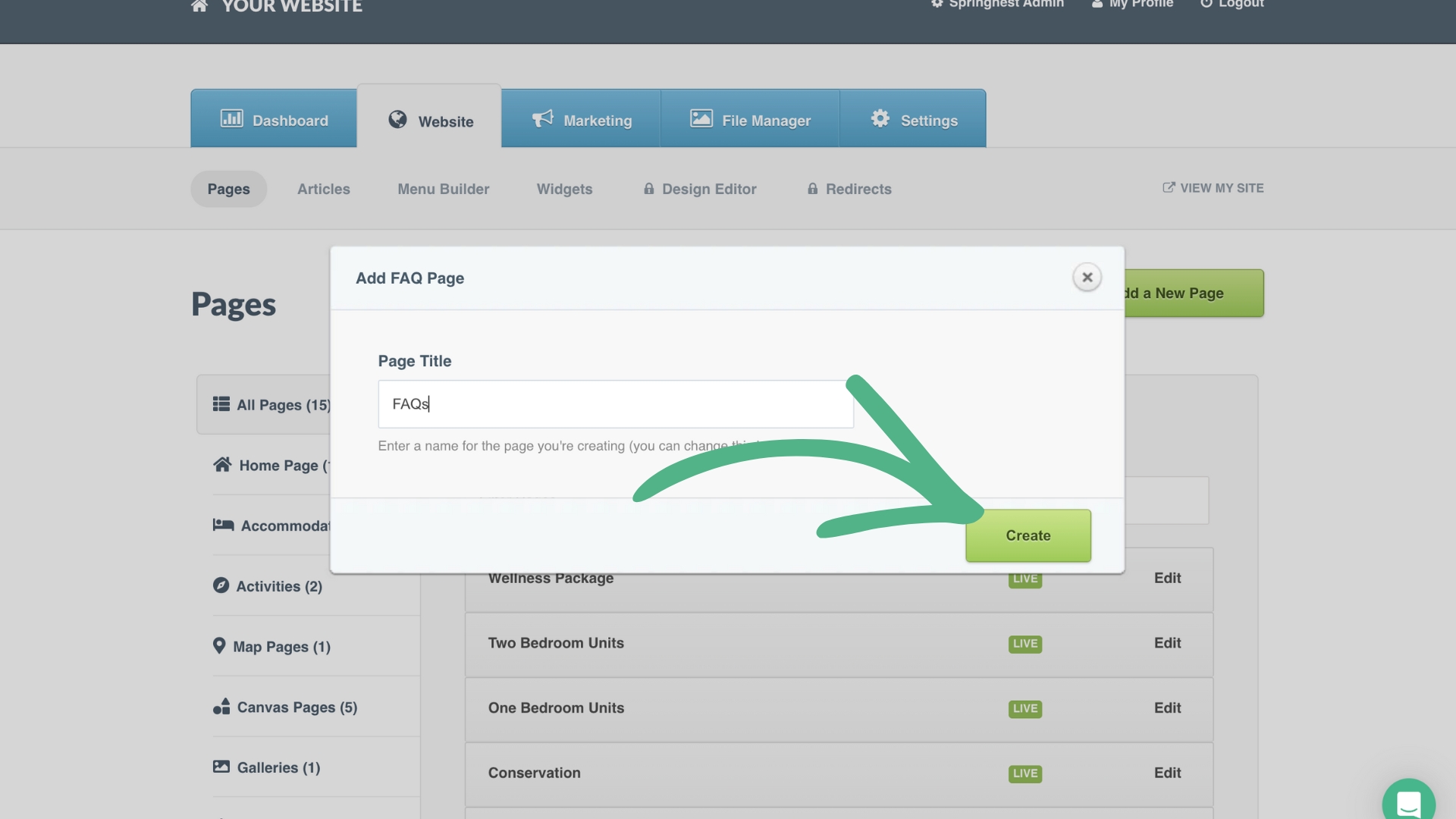Click into the Page Title field
The image size is (1456, 819).
[615, 404]
